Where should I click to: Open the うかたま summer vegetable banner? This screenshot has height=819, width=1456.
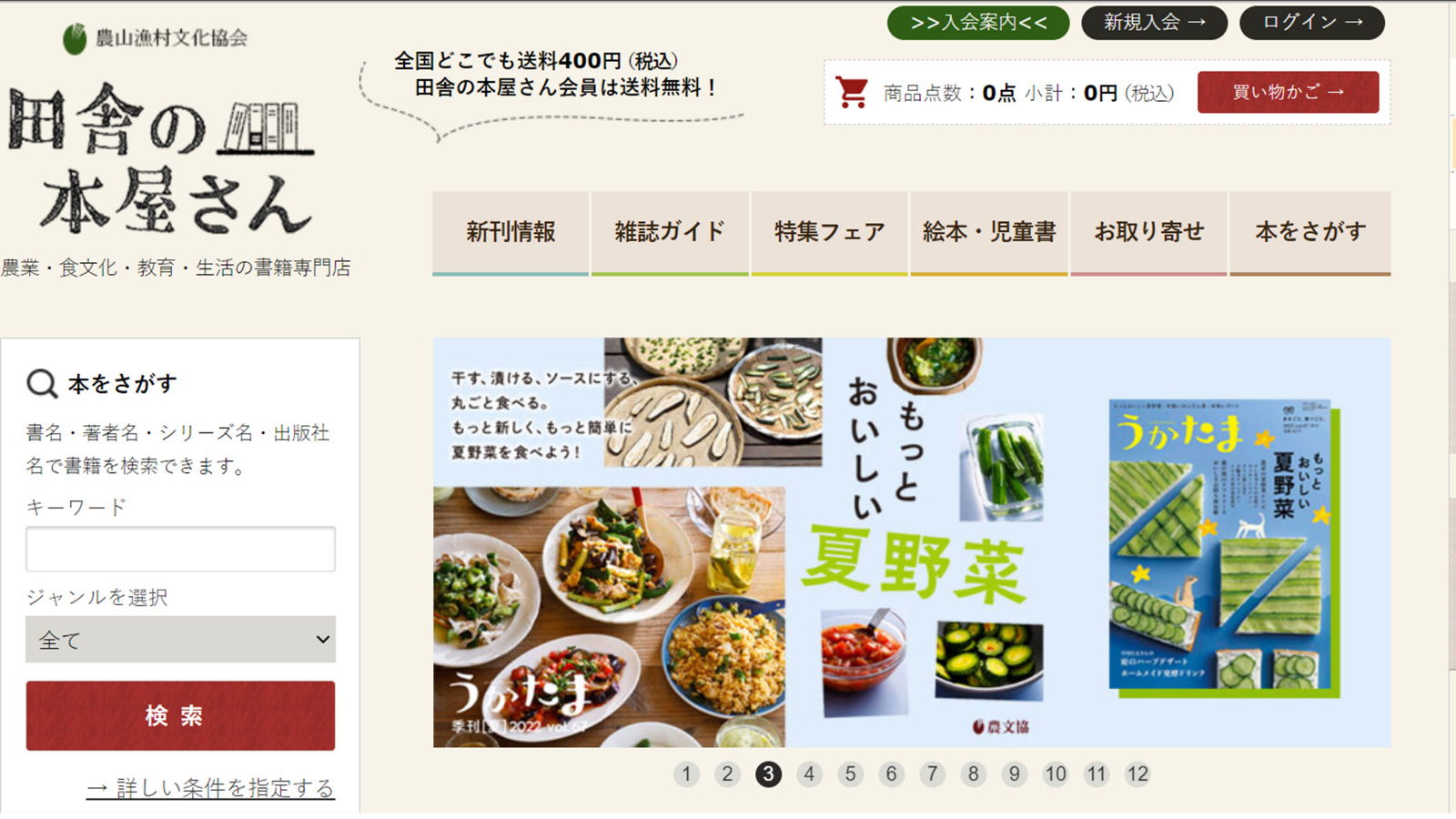912,542
